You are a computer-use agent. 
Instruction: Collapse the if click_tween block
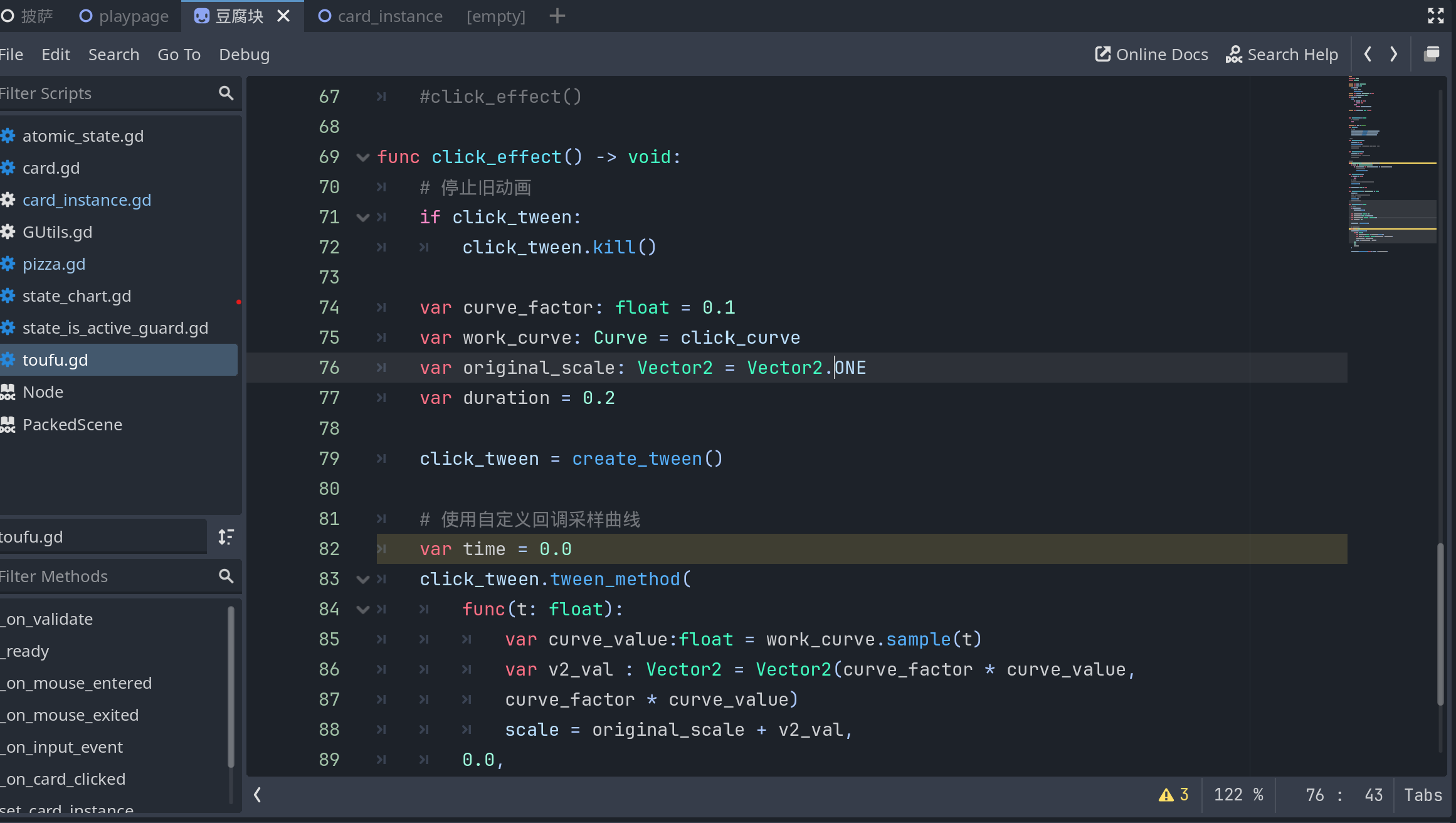pos(362,218)
